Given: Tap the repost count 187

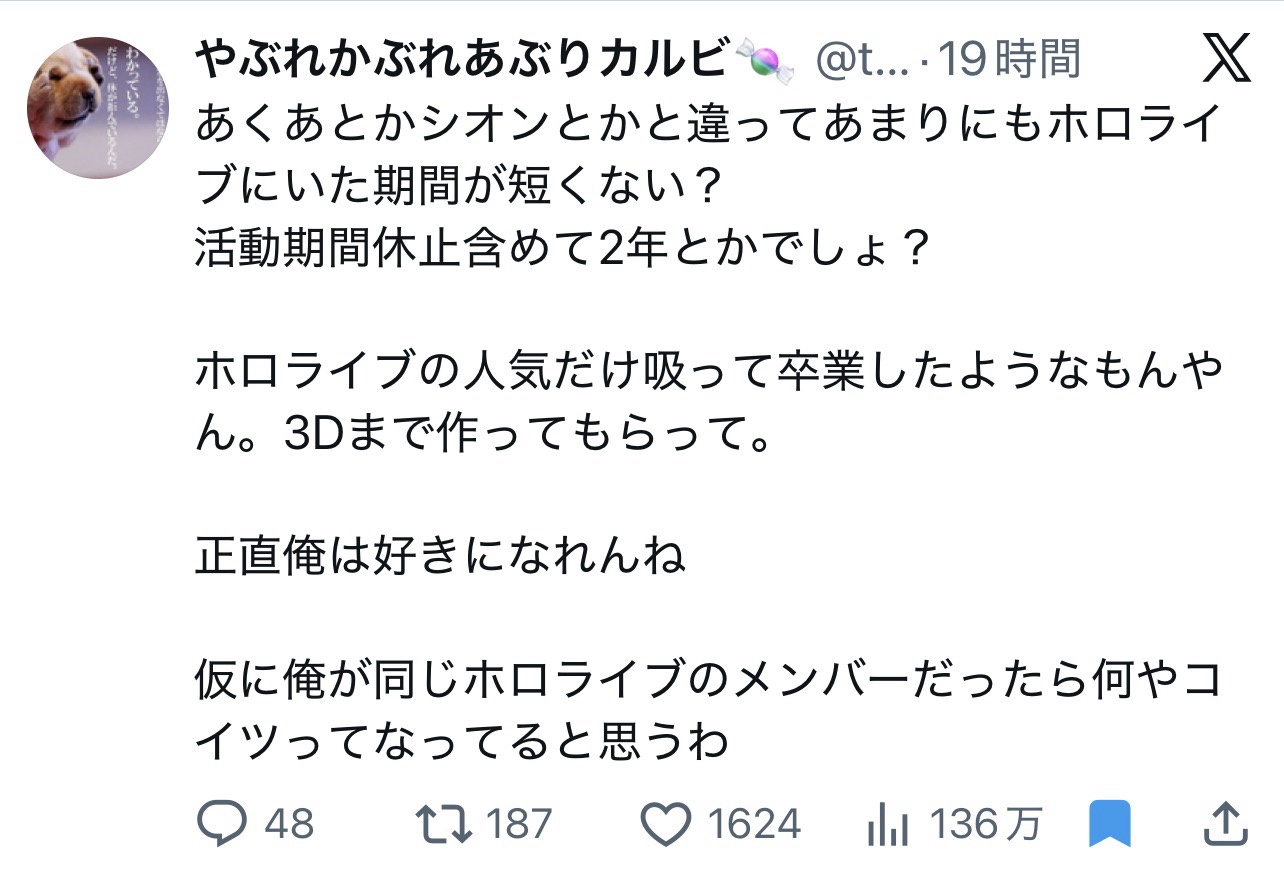Looking at the screenshot, I should pyautogui.click(x=519, y=825).
